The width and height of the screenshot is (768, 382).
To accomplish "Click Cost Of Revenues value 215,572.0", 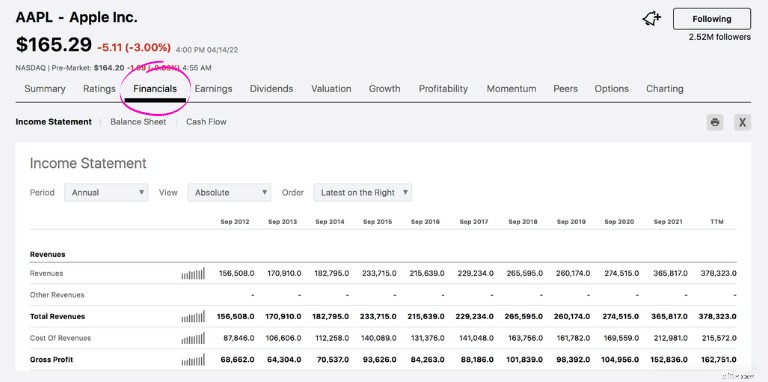I will [719, 338].
